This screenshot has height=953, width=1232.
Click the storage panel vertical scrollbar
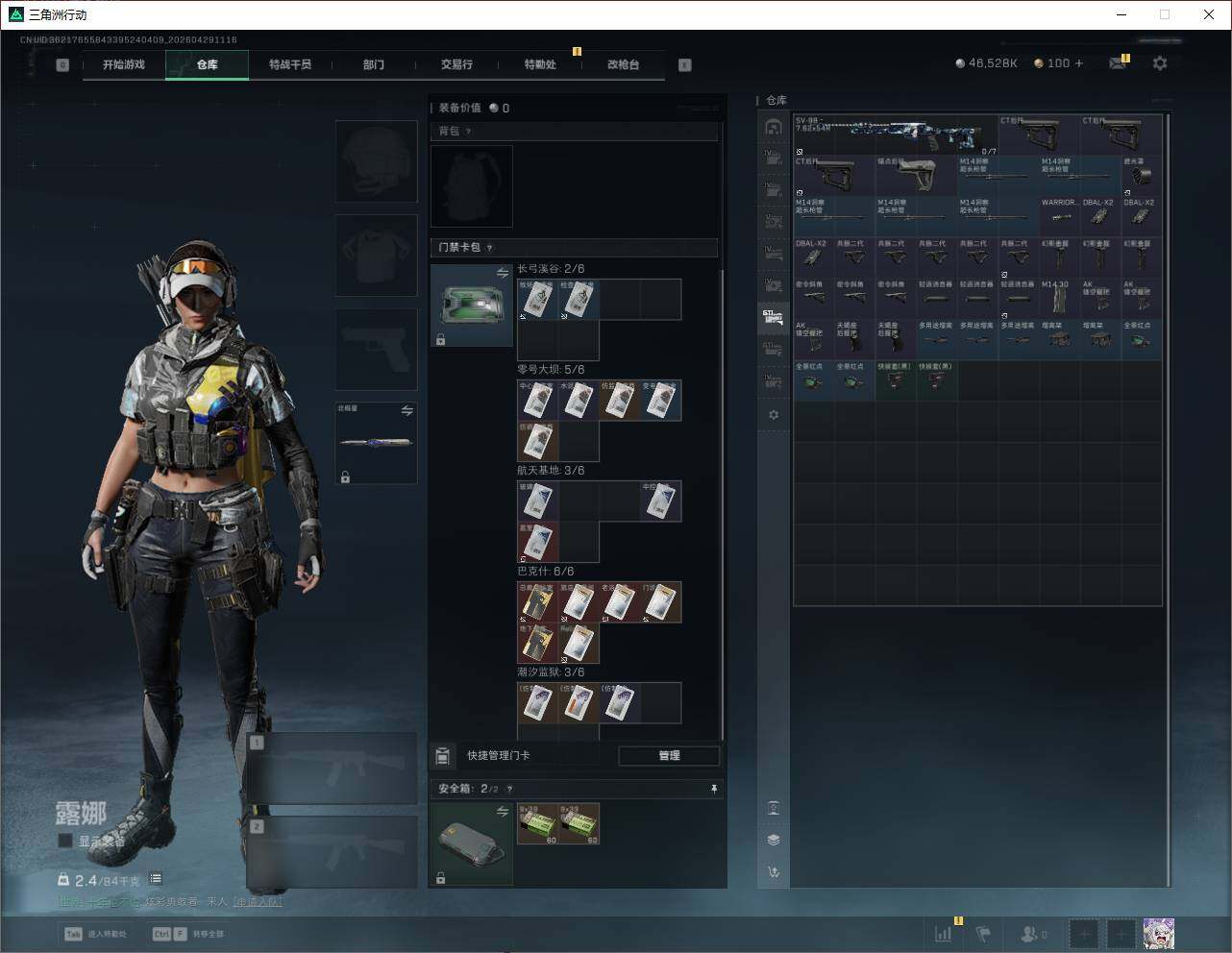pos(1169,500)
